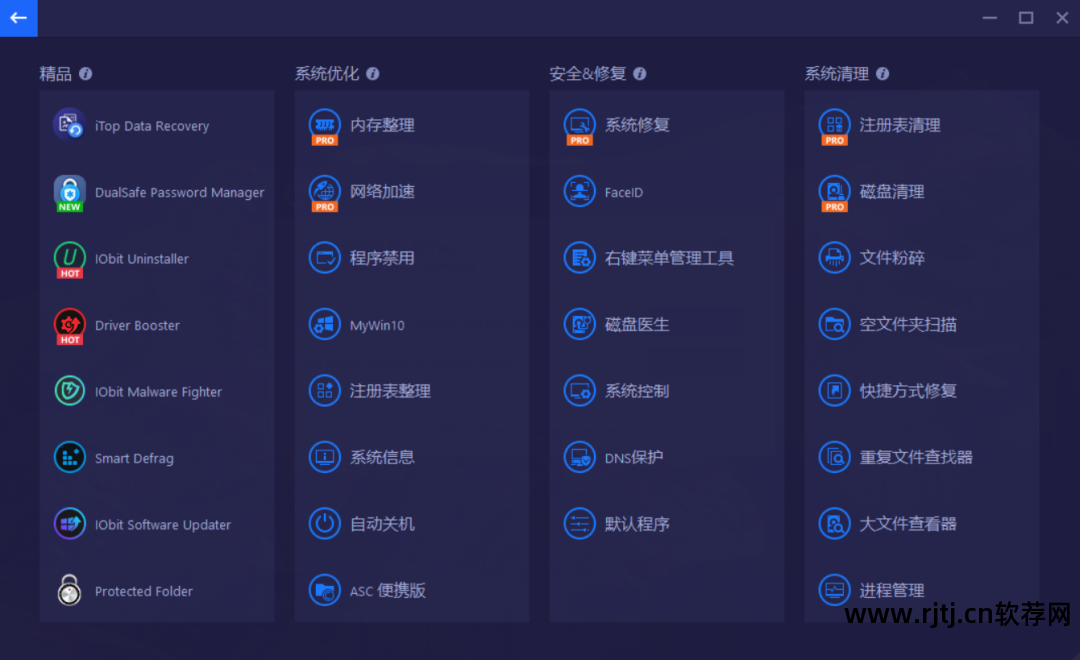Open the 文件粉碎 shredder icon
The image size is (1080, 660).
834,258
